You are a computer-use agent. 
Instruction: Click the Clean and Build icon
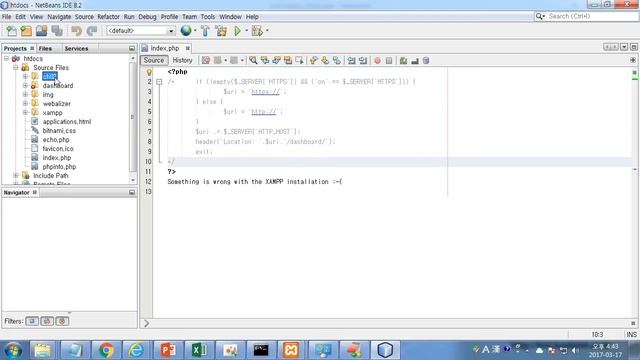[x=221, y=31]
